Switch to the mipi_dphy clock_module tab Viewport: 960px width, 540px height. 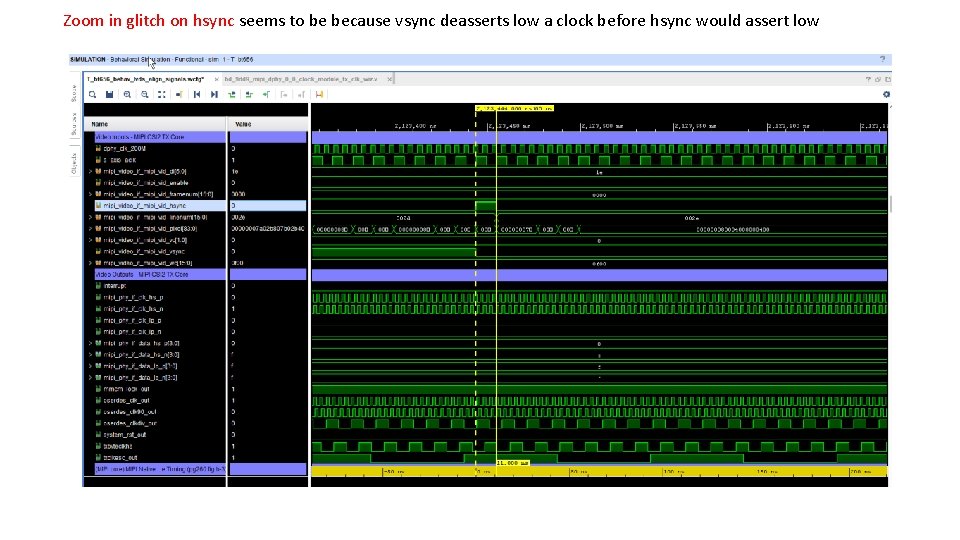pos(301,79)
